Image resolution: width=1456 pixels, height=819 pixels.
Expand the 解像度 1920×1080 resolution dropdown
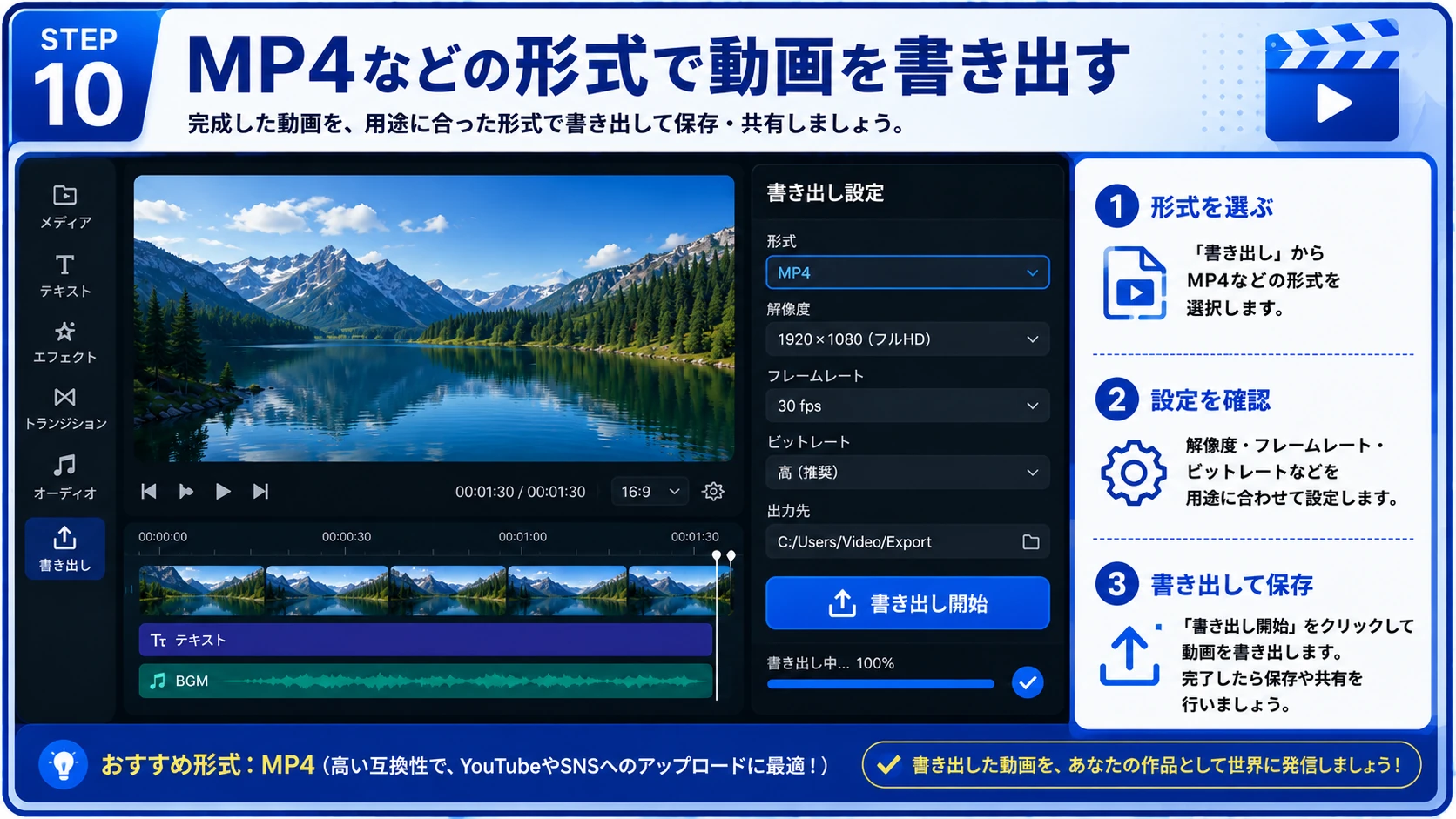tap(907, 339)
